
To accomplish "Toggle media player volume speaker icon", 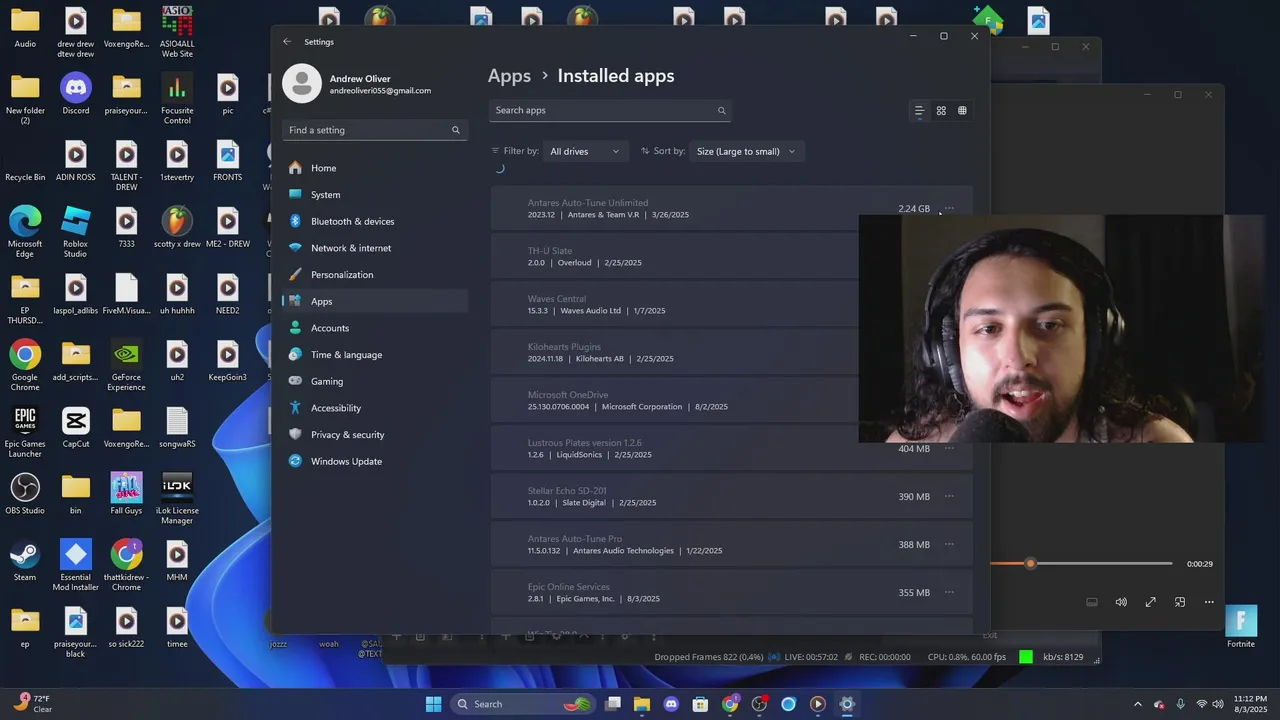I will coord(1121,602).
